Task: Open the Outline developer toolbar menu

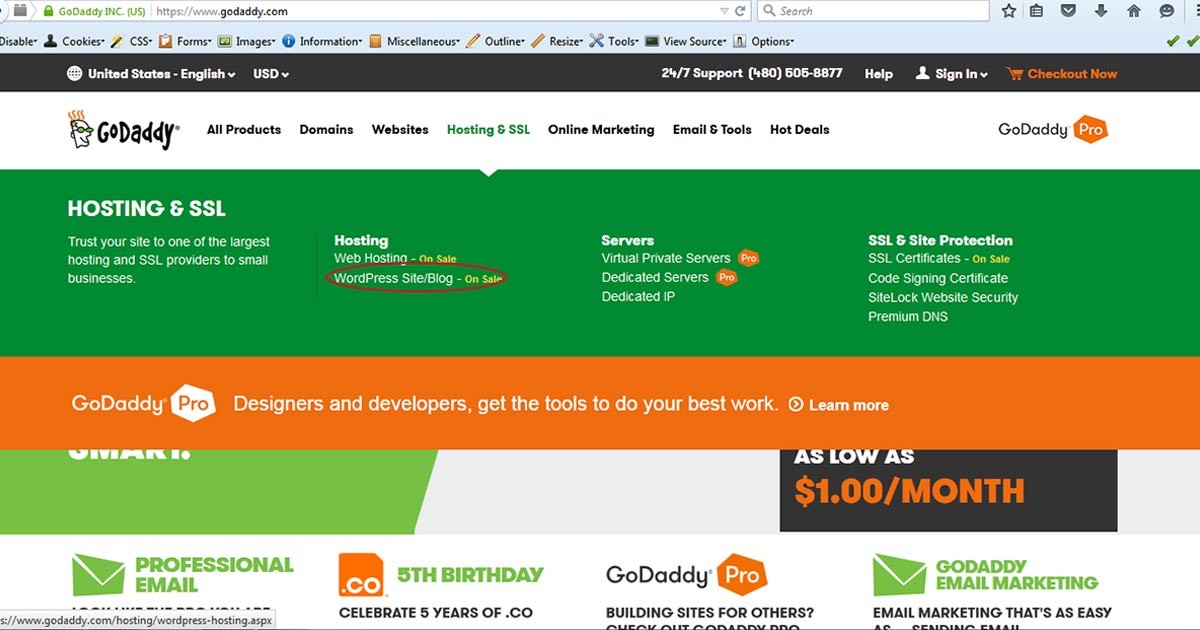Action: click(x=496, y=41)
